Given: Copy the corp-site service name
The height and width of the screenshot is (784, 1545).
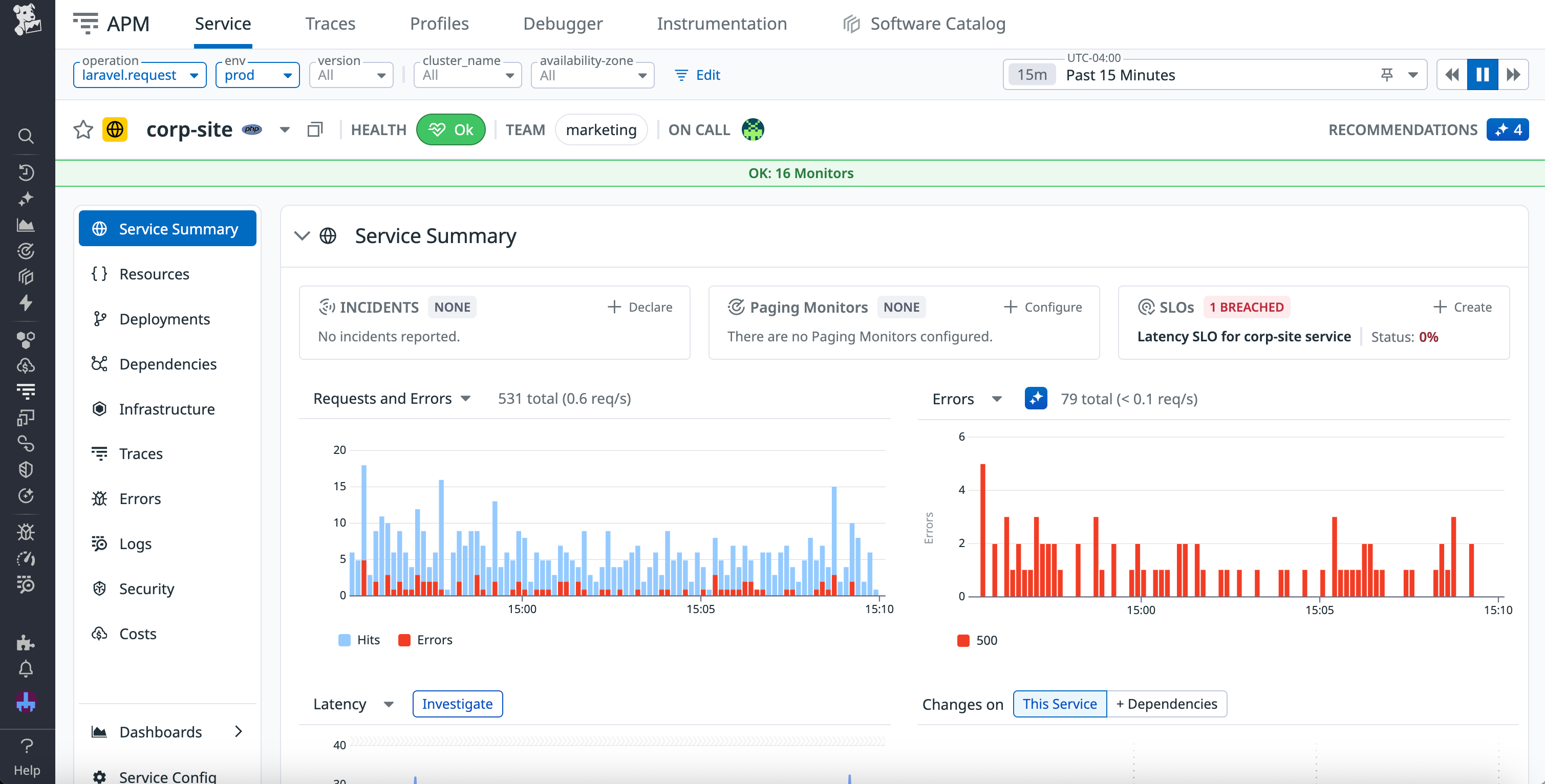Looking at the screenshot, I should (x=315, y=129).
